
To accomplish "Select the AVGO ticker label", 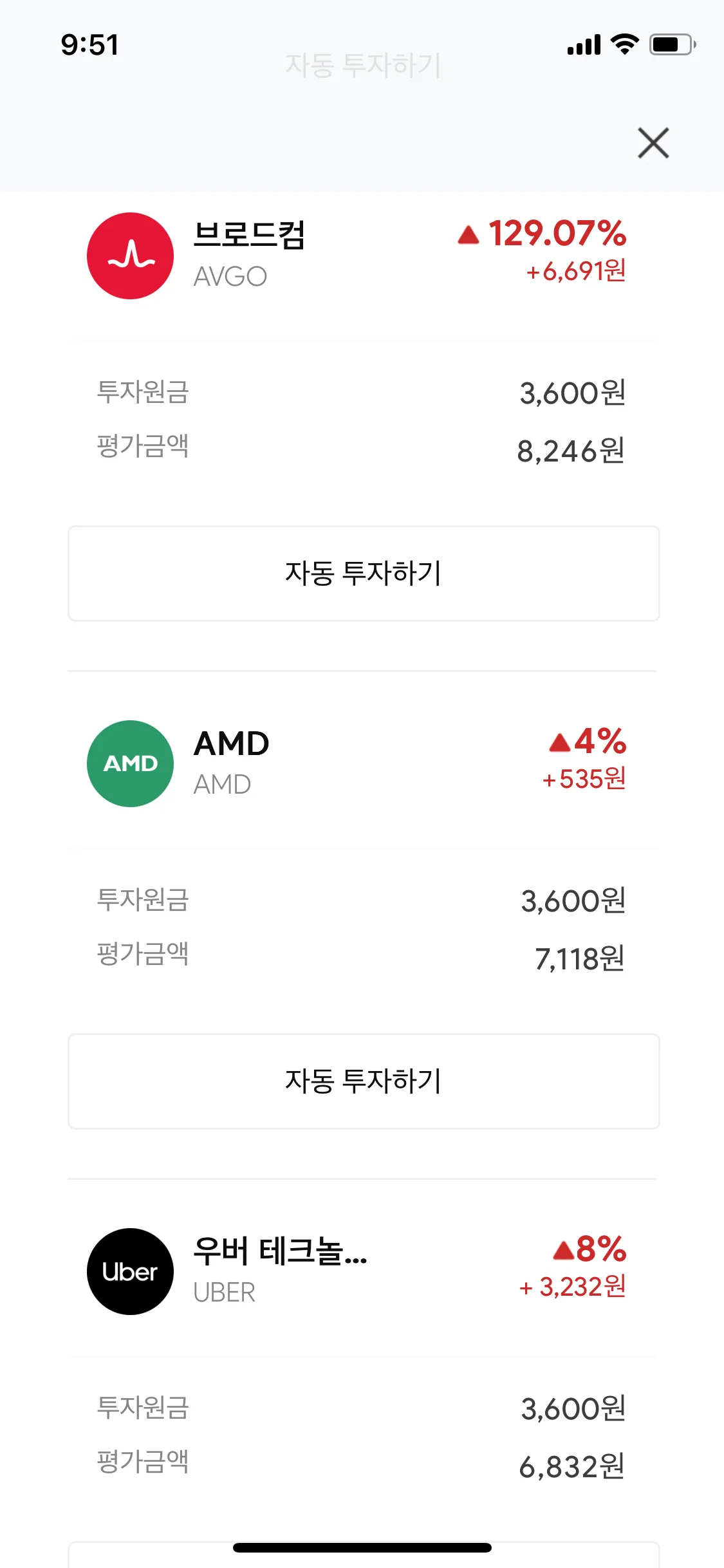I will 230,277.
